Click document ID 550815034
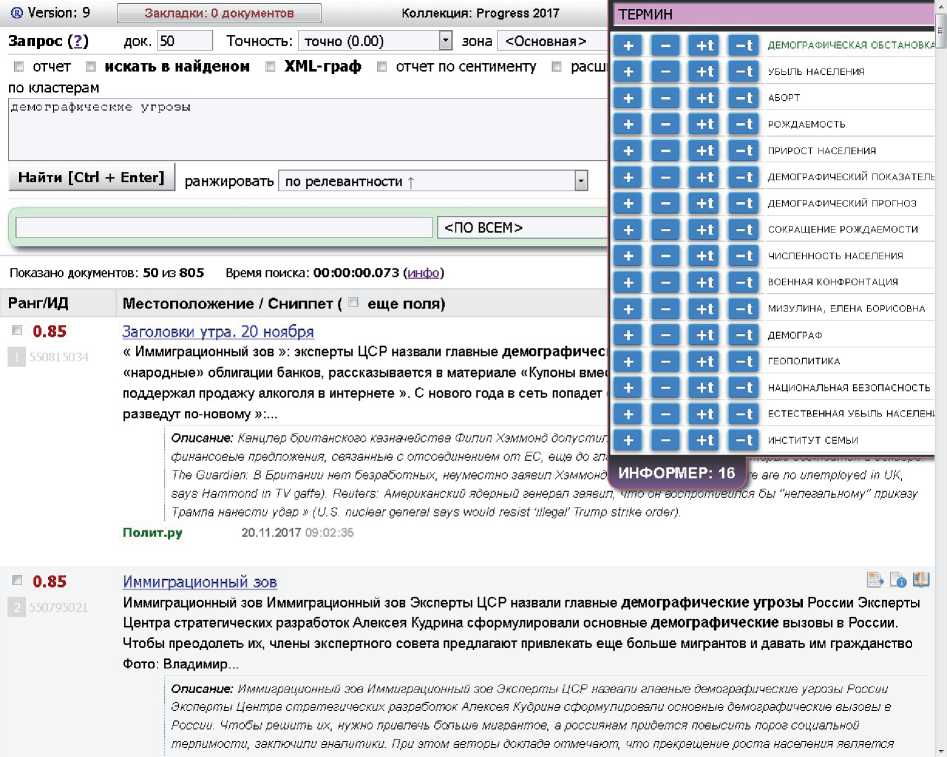The width and height of the screenshot is (947, 757). tap(59, 357)
